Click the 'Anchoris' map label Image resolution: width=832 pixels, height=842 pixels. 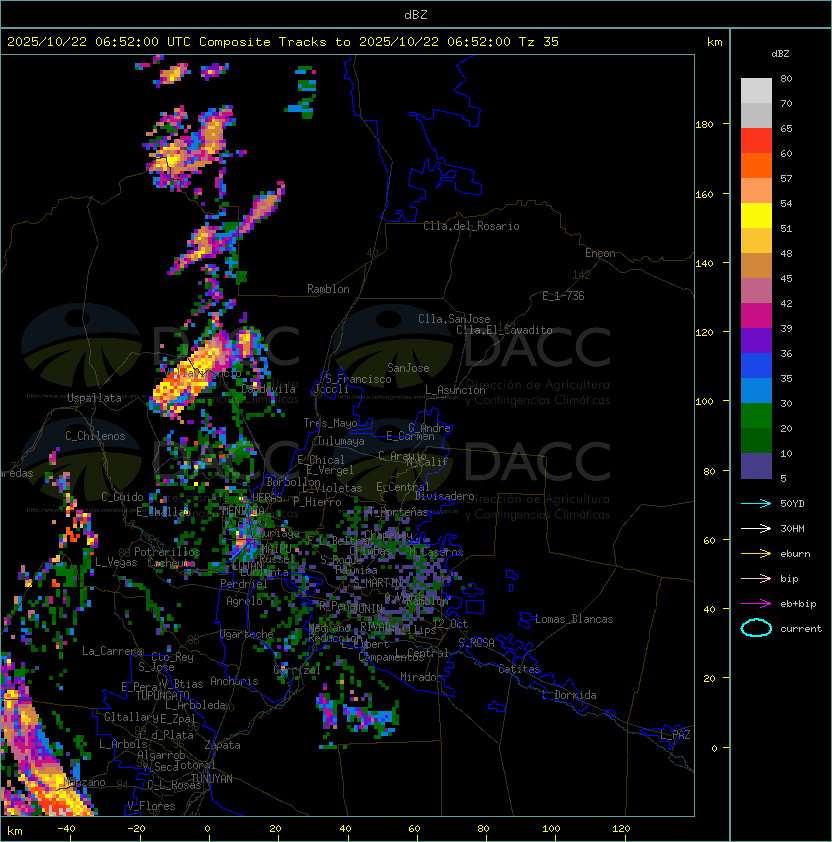point(234,681)
